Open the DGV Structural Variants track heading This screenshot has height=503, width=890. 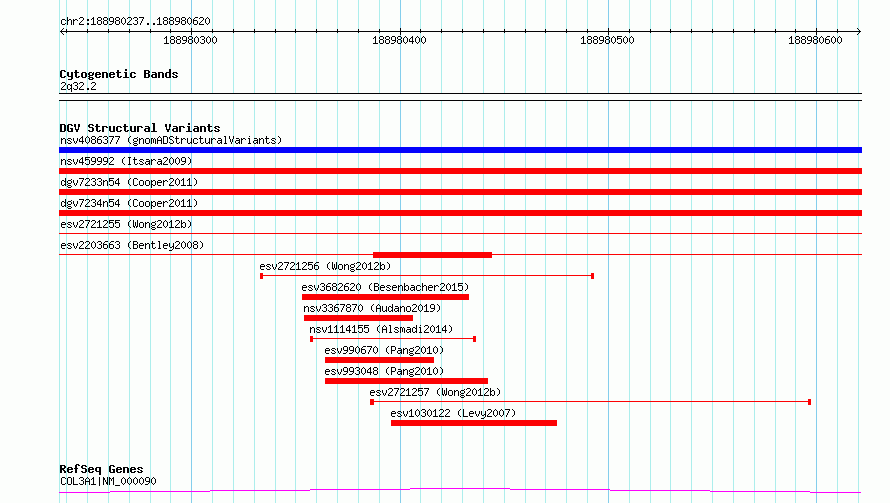[x=140, y=128]
